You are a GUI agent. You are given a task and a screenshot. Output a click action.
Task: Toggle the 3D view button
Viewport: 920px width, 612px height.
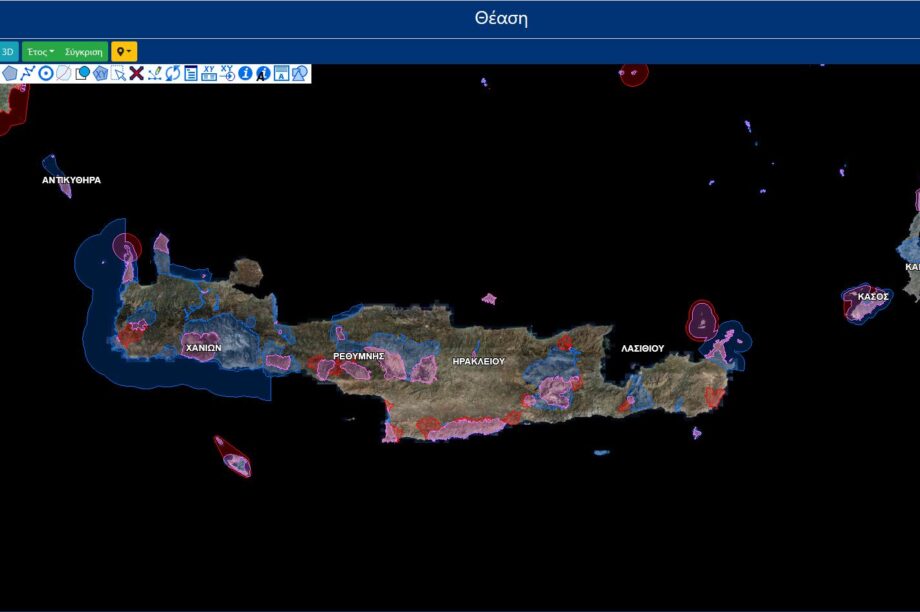click(8, 51)
